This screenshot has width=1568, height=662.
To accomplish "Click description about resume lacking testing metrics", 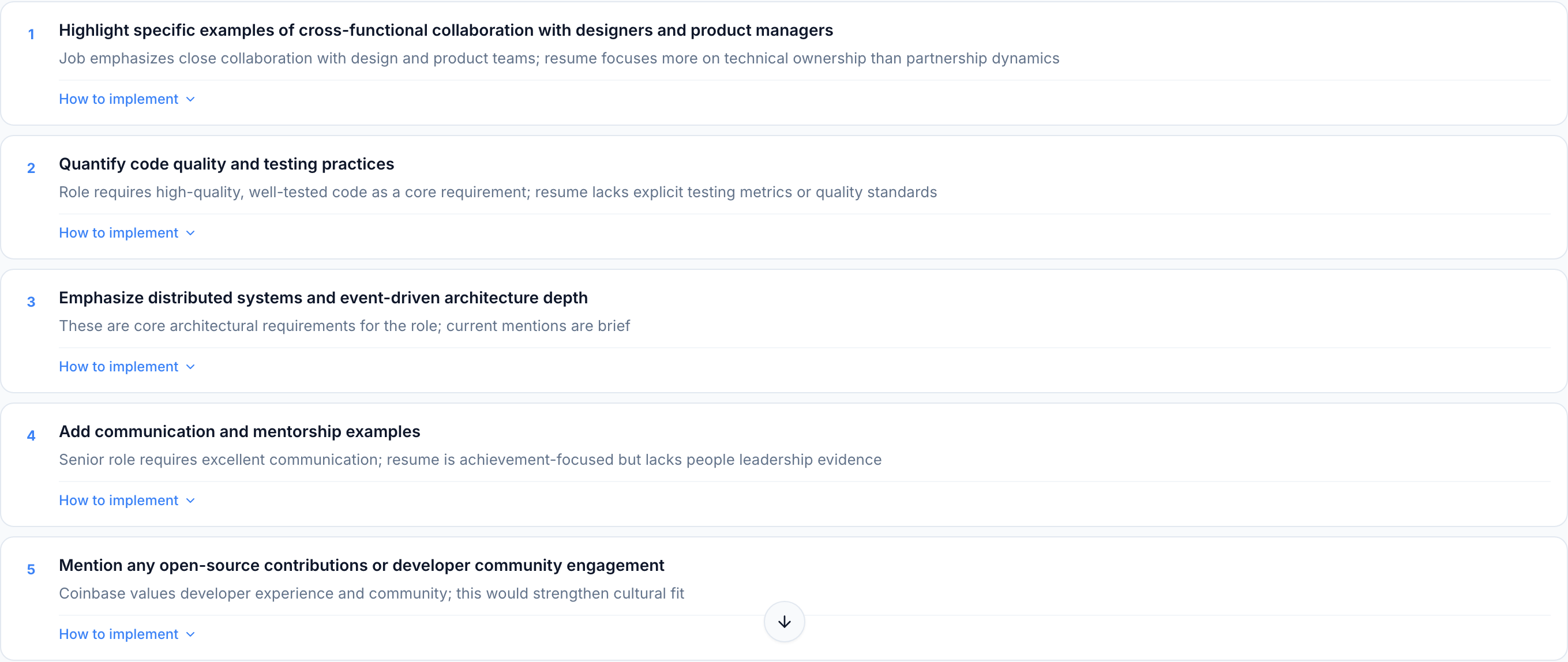I will coord(497,192).
